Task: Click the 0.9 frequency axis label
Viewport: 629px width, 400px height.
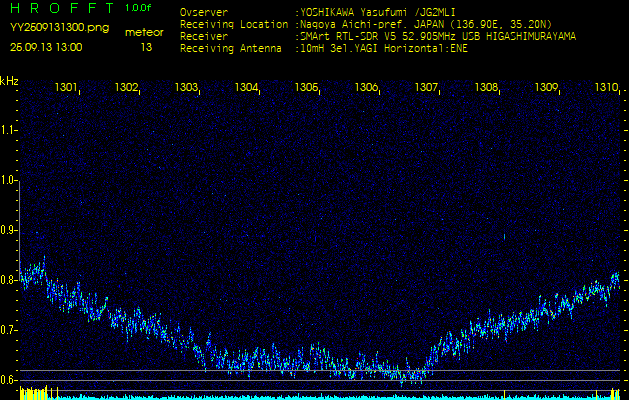Action: [8, 230]
